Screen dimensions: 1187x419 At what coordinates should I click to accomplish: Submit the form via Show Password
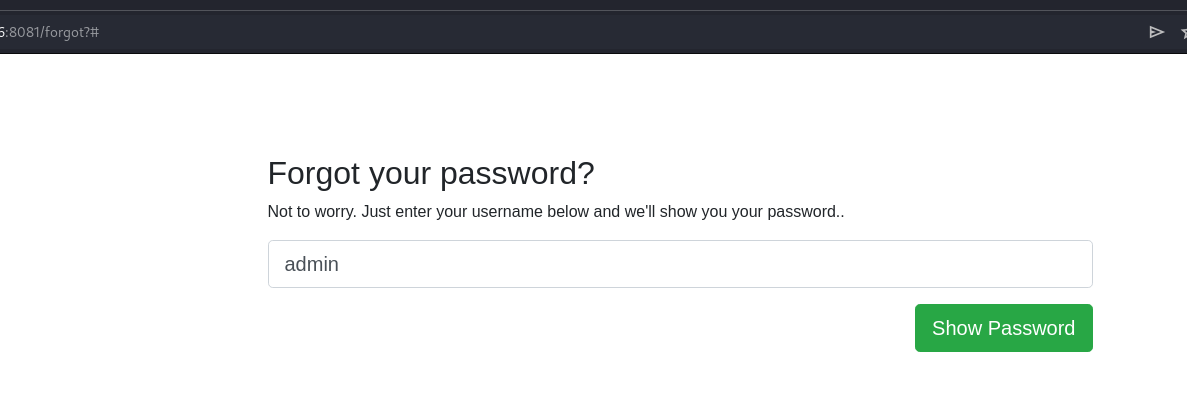pos(1003,328)
